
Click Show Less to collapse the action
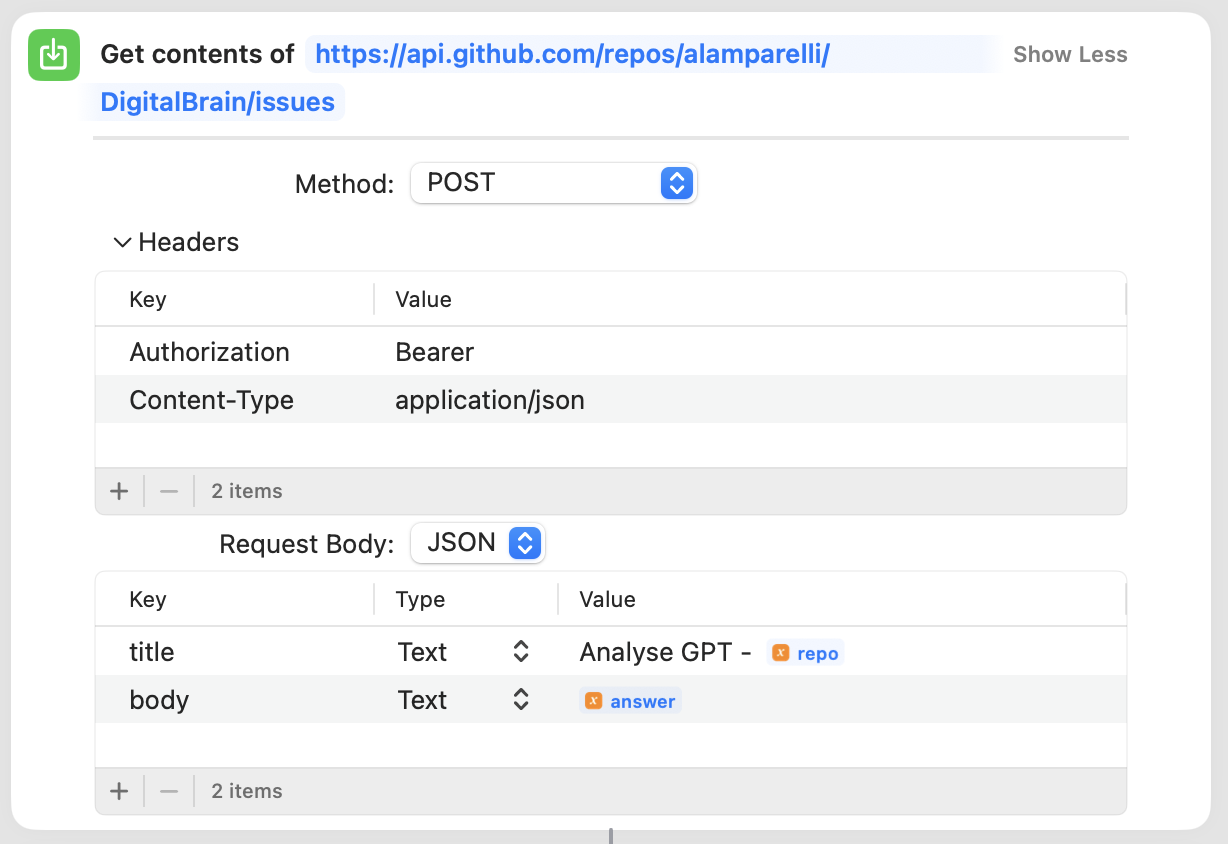pyautogui.click(x=1069, y=54)
